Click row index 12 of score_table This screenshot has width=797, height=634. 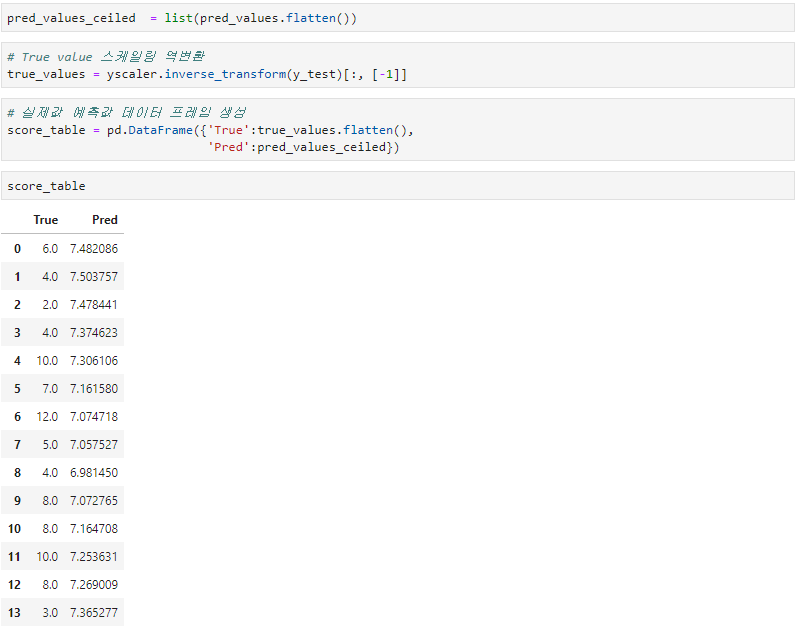coord(14,584)
